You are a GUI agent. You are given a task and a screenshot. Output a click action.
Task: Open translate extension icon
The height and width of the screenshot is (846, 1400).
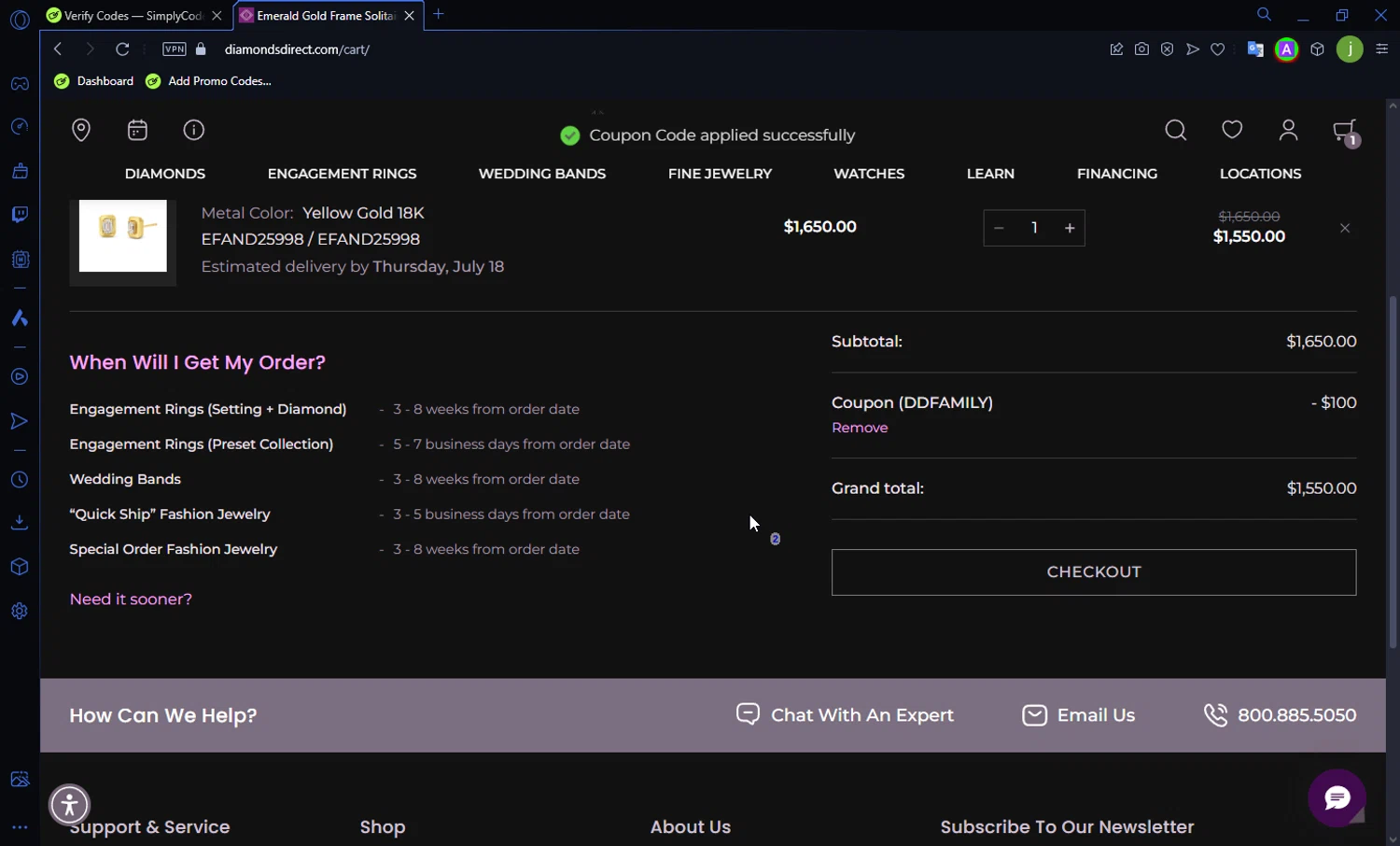tap(1255, 49)
